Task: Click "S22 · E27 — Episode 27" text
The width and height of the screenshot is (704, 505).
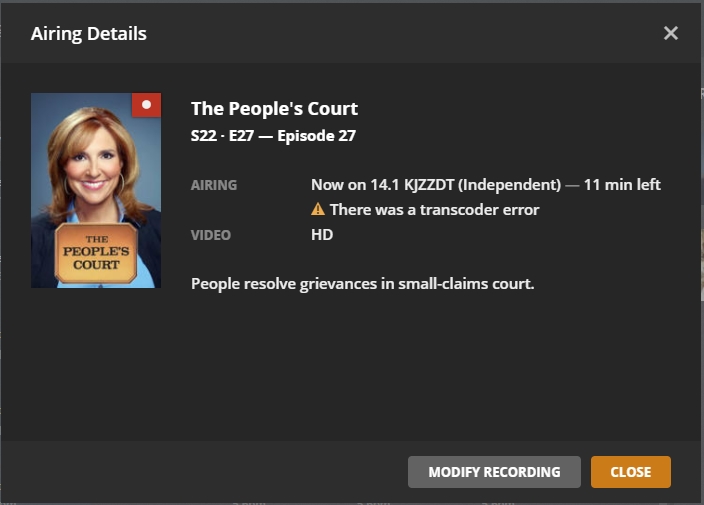Action: pos(273,136)
